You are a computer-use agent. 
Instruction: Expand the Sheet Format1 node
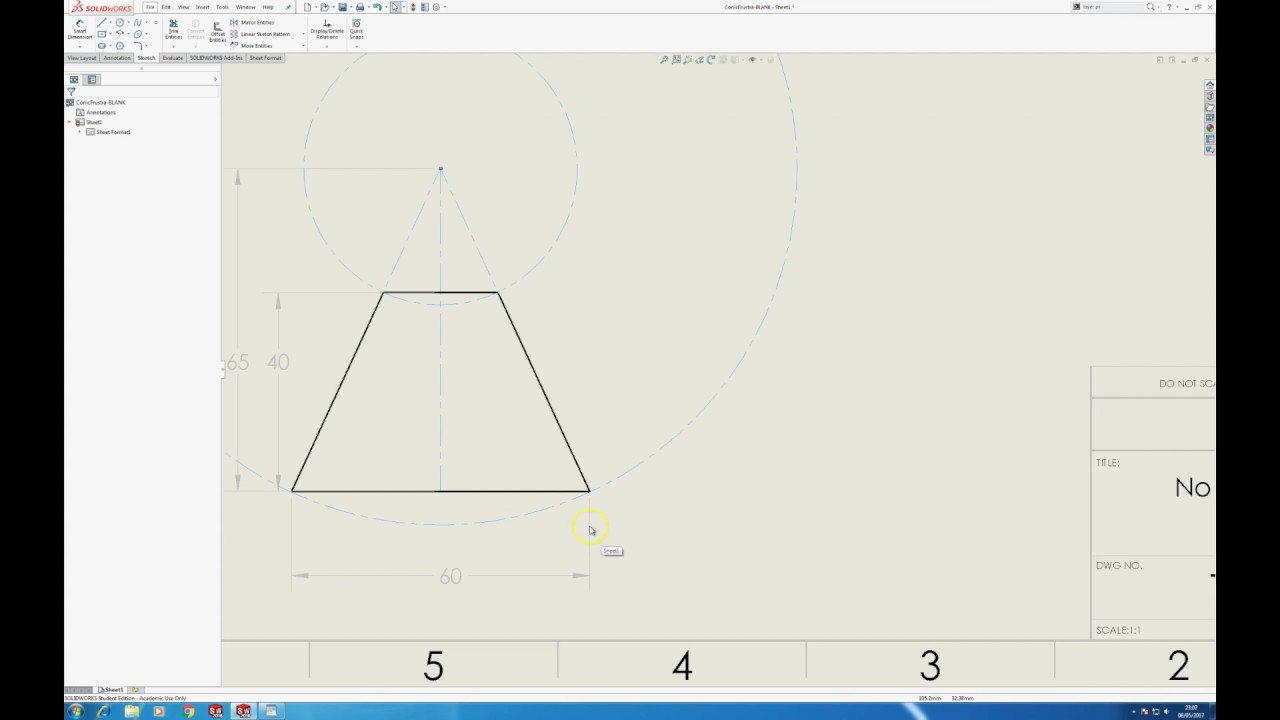79,132
